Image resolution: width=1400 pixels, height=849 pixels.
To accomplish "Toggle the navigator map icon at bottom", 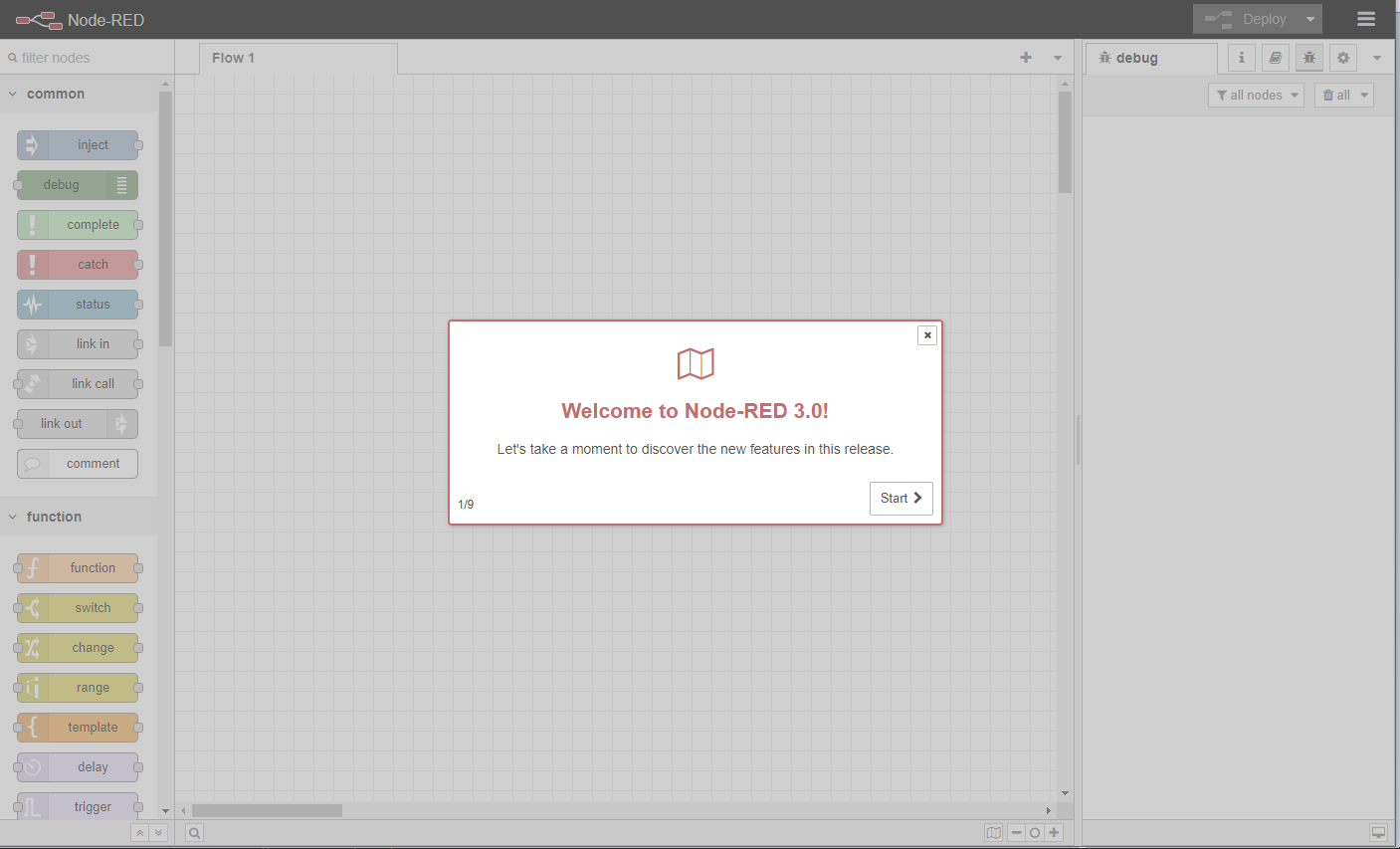I will (993, 832).
